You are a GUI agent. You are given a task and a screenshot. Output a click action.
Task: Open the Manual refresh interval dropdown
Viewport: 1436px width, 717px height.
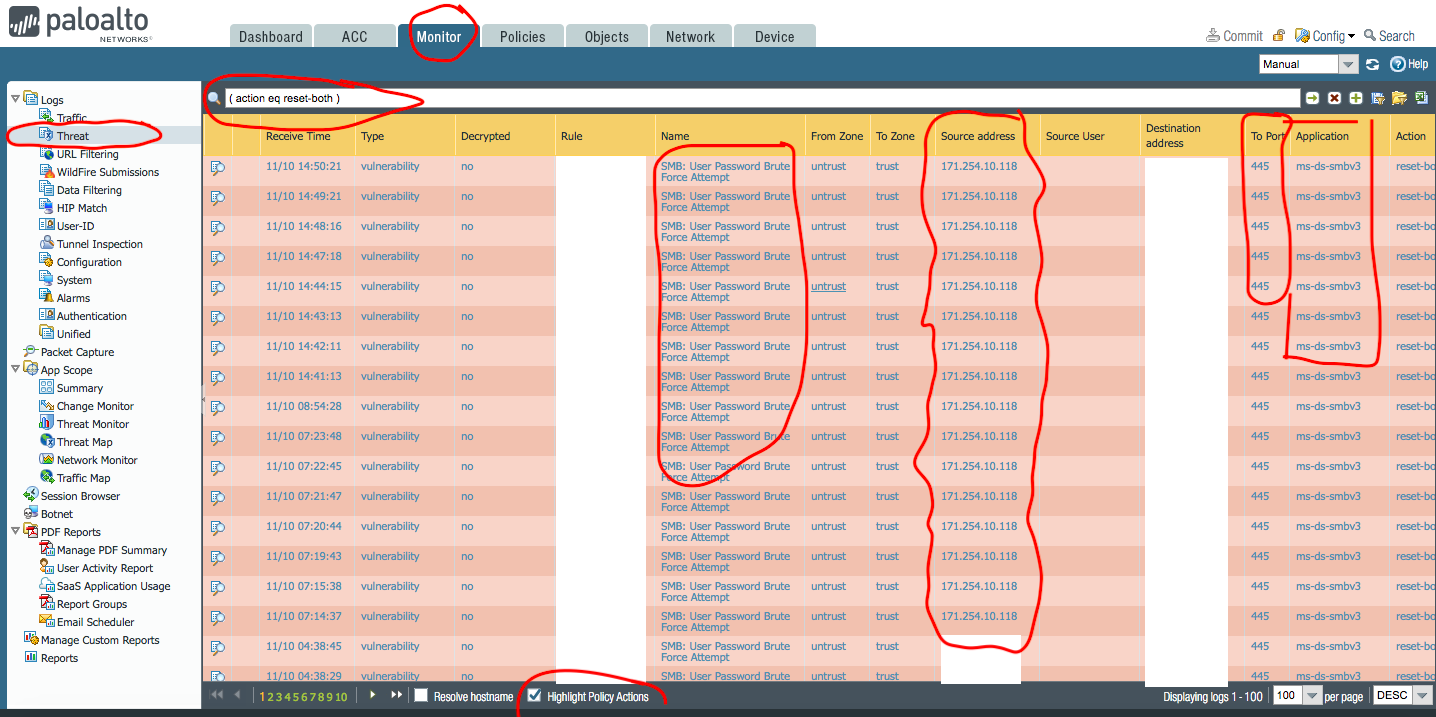pos(1348,64)
